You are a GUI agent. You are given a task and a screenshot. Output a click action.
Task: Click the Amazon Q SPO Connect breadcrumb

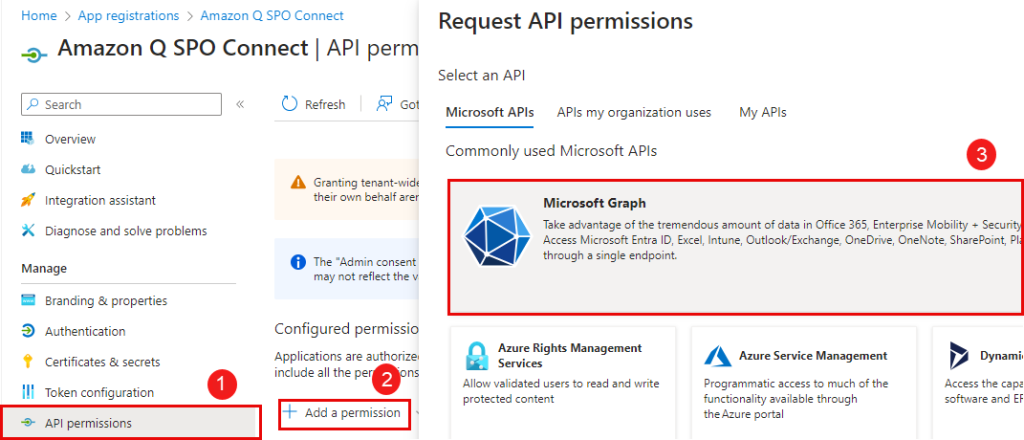pos(272,15)
